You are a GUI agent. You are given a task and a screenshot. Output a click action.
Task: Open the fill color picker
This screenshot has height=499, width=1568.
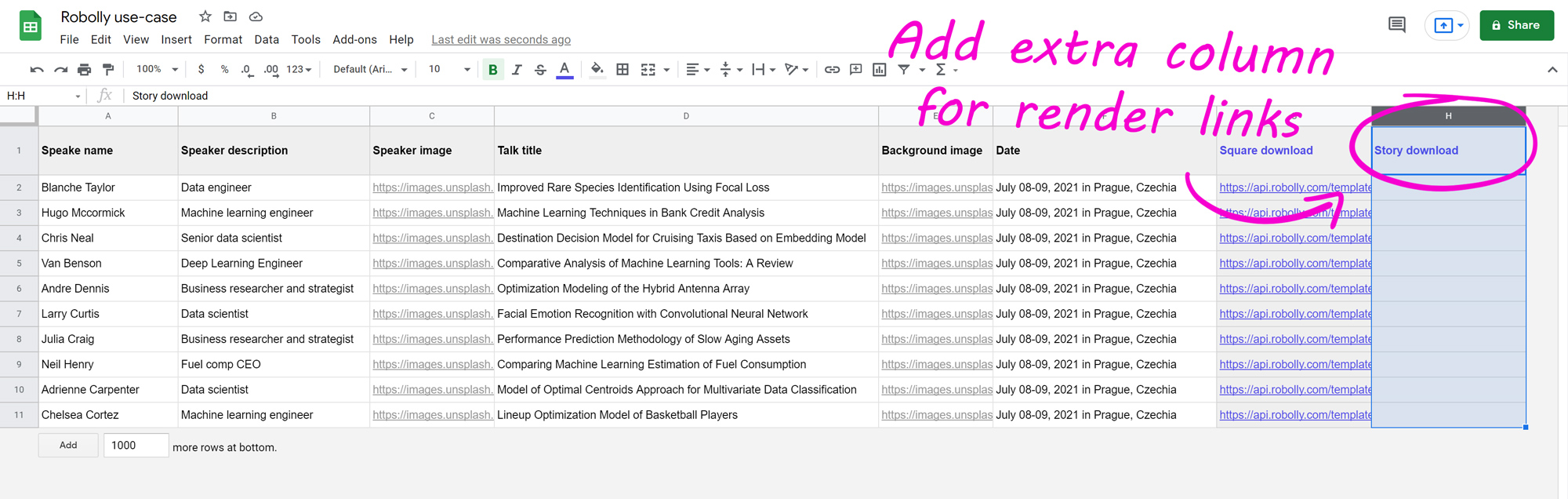[597, 70]
